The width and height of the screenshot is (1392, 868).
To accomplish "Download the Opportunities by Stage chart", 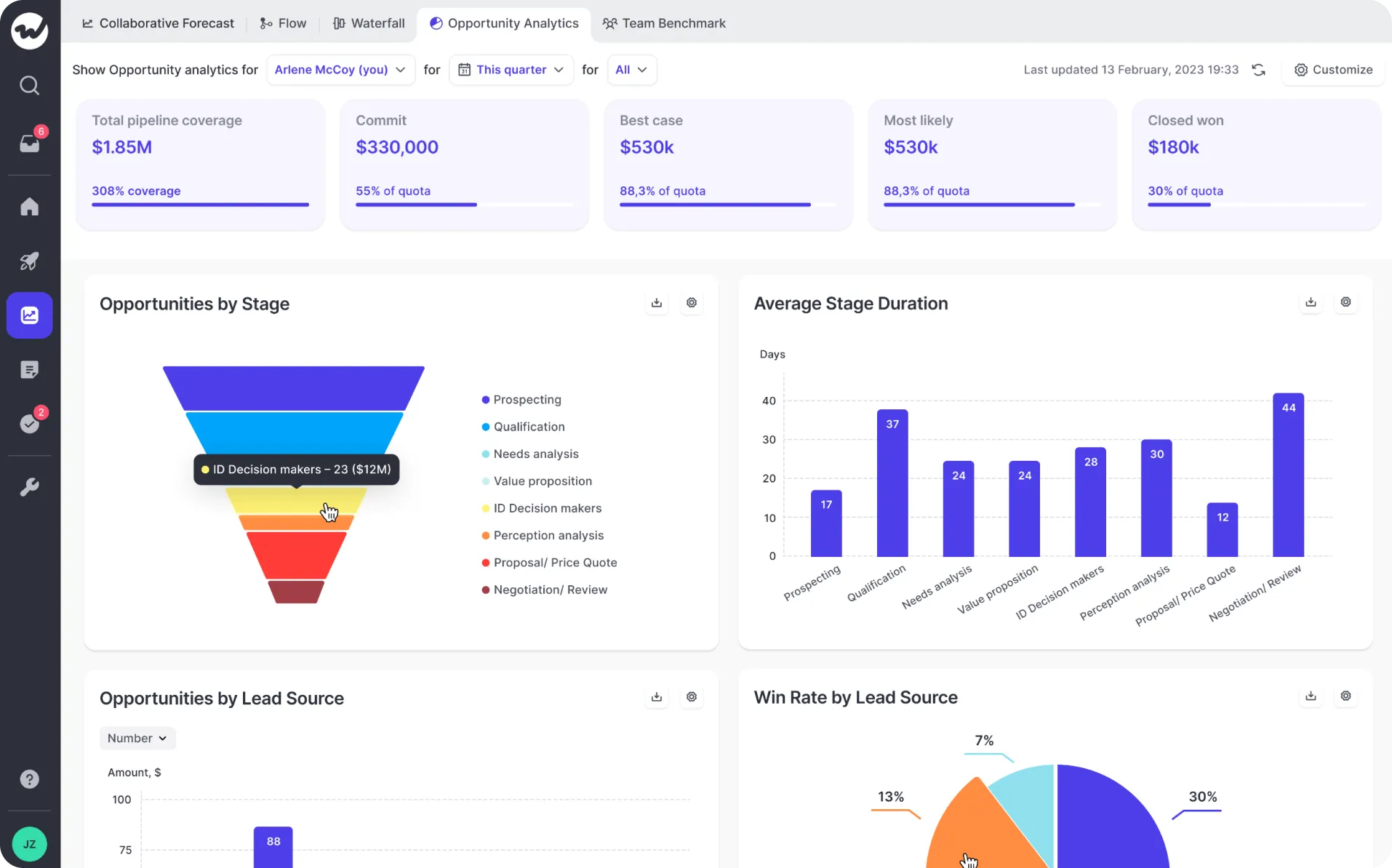I will 657,302.
